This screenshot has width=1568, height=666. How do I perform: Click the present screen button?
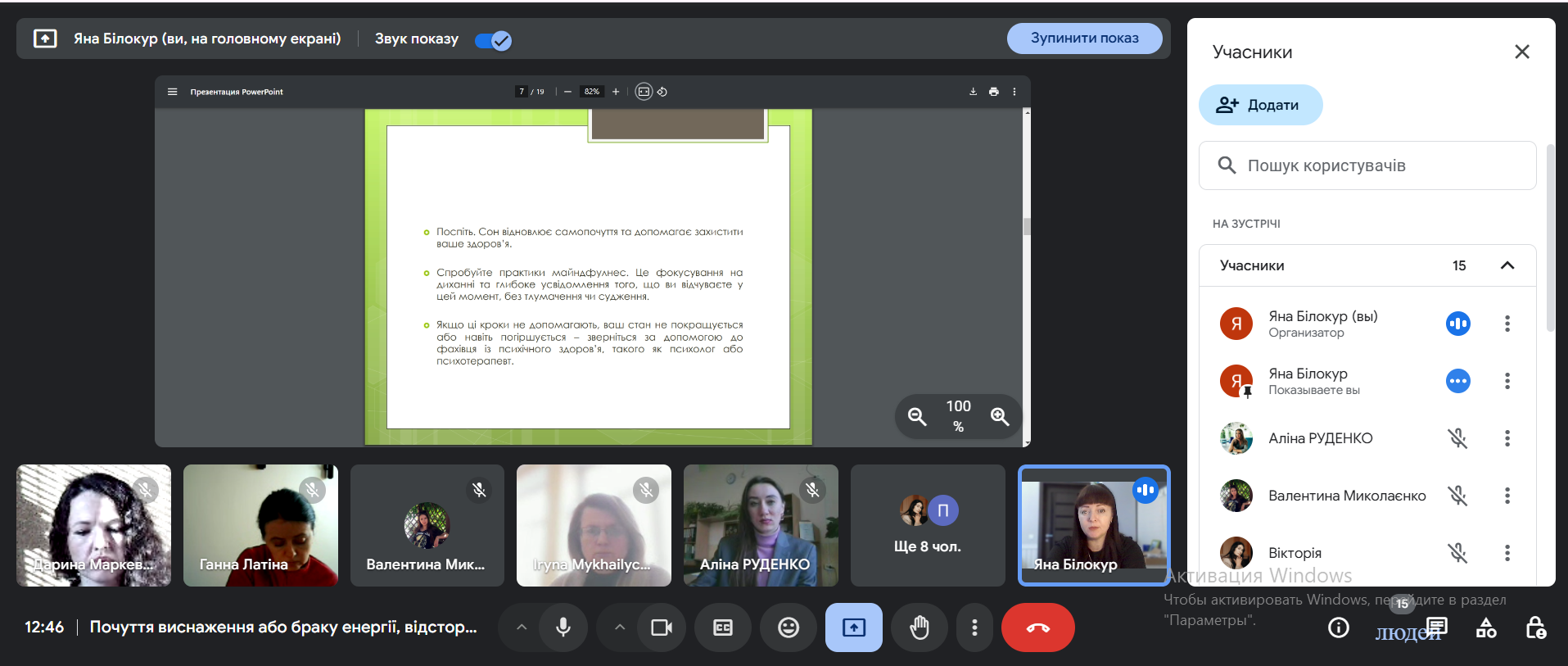(854, 627)
